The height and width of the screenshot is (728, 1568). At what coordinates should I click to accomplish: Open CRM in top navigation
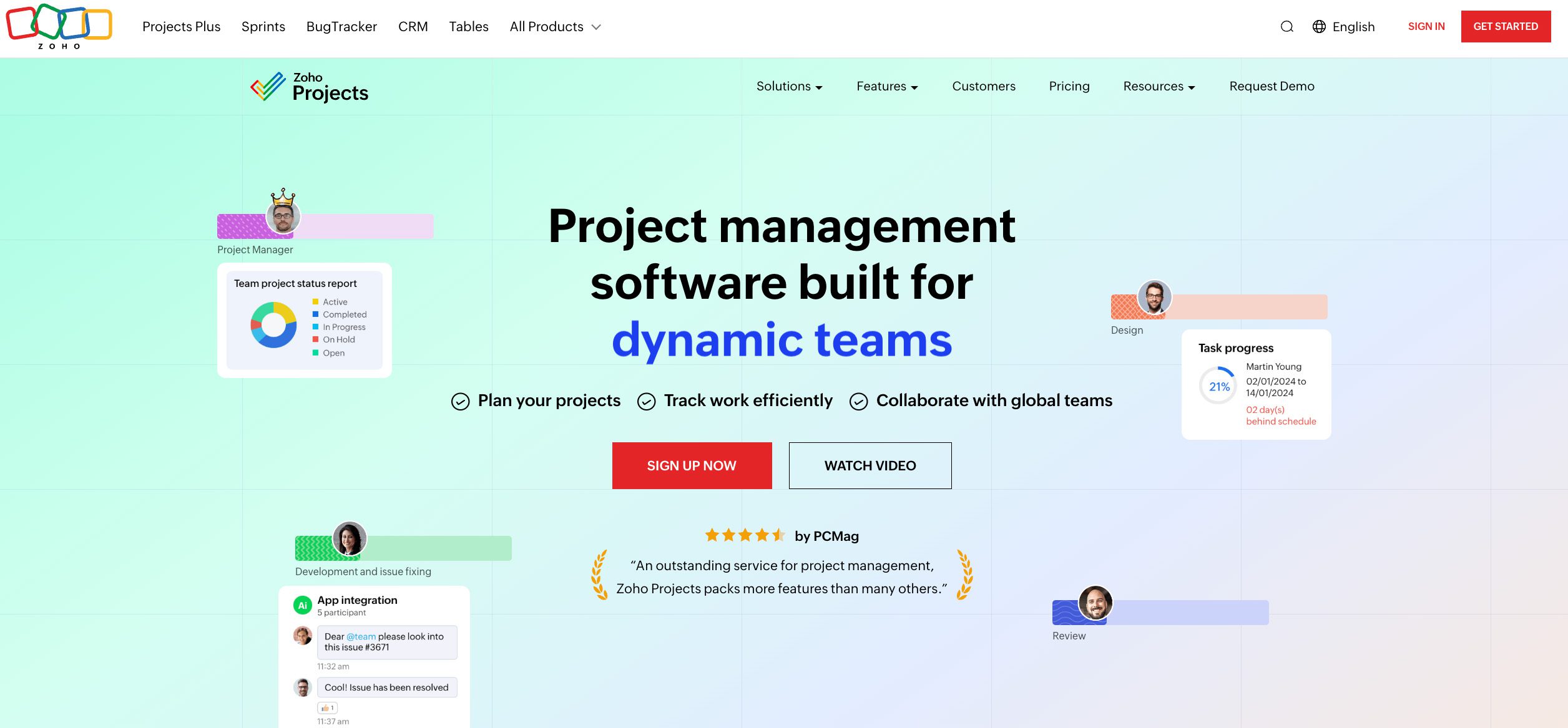coord(413,27)
